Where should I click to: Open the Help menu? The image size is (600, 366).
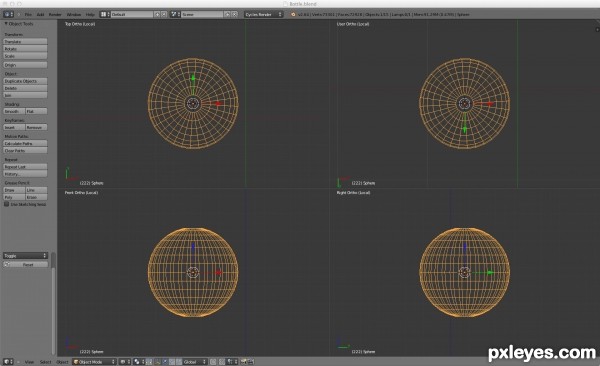90,14
